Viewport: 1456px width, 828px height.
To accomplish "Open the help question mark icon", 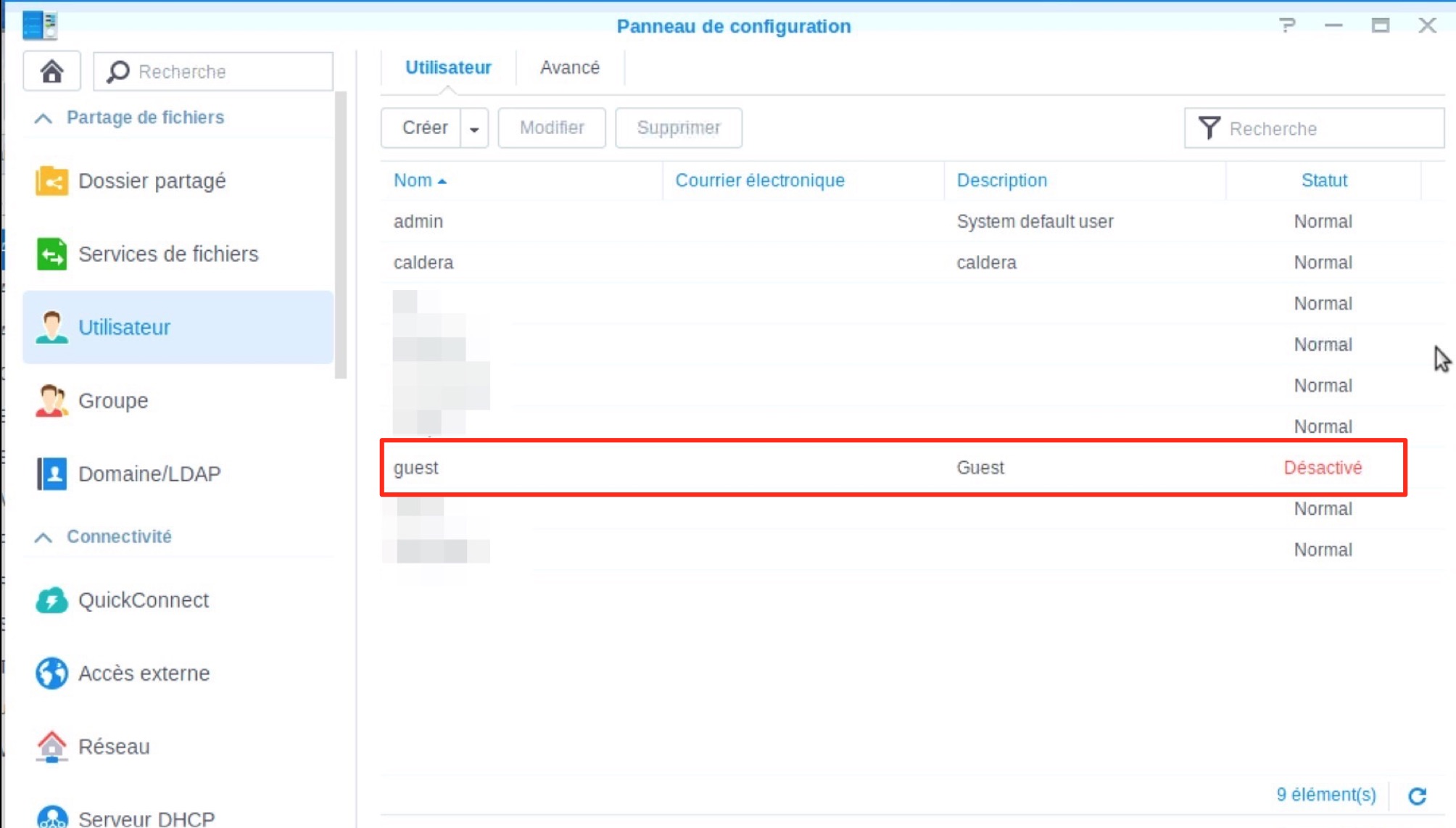I will click(x=1287, y=26).
